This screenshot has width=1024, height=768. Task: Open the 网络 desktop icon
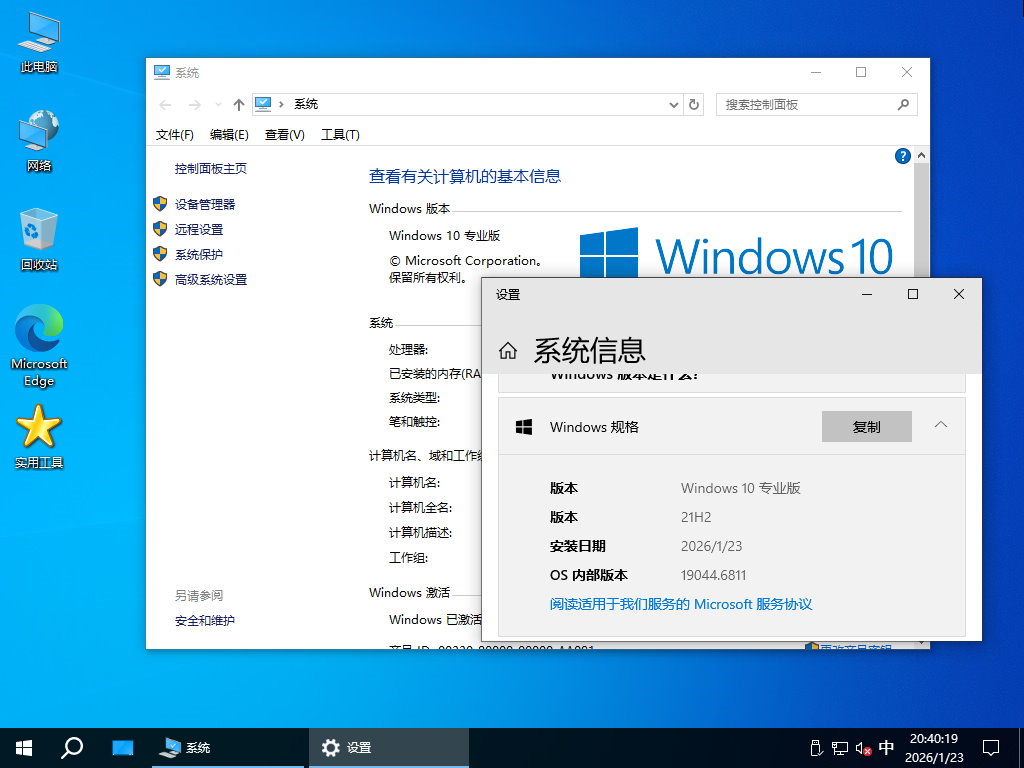point(38,135)
